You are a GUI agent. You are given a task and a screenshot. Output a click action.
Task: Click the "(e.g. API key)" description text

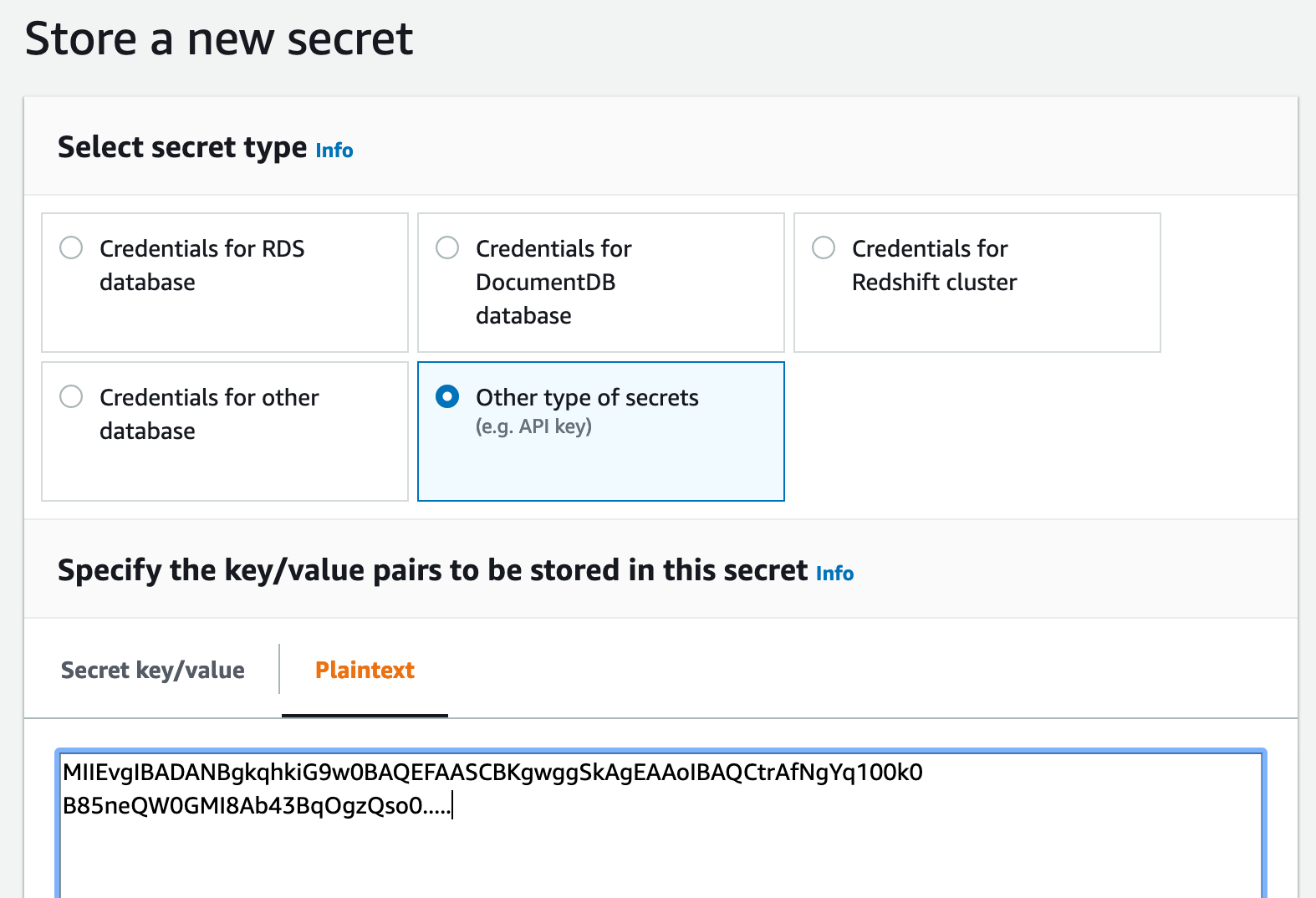pos(533,426)
